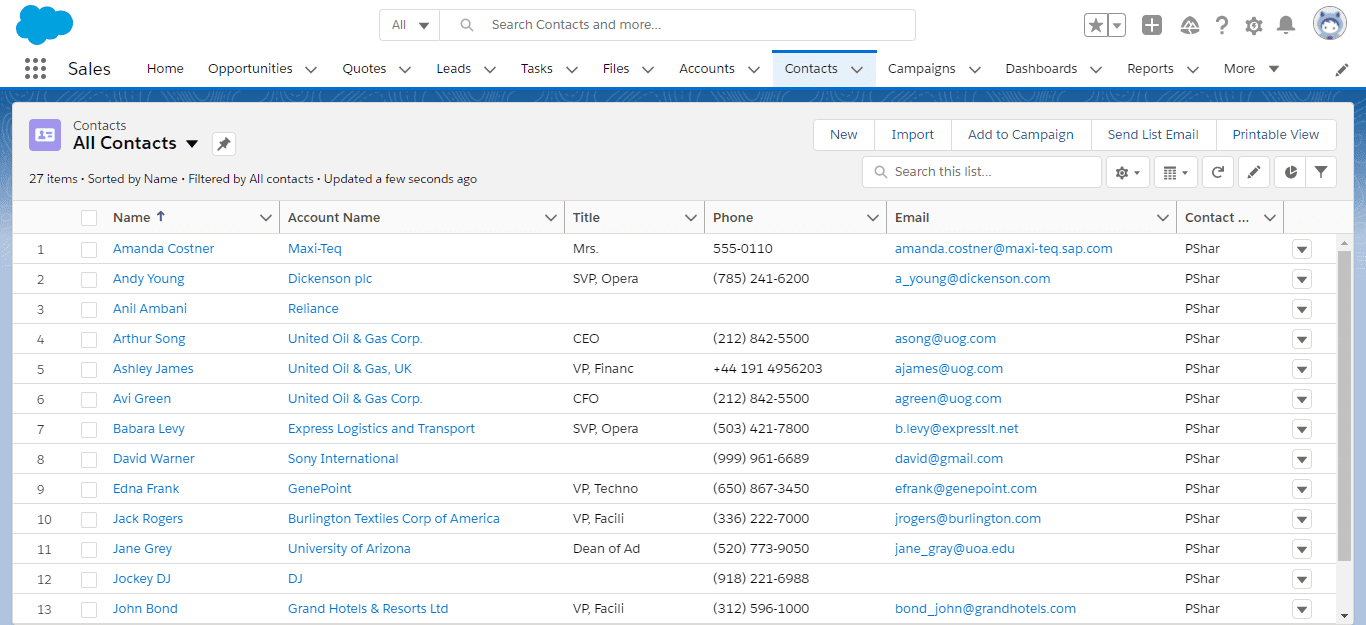Switch to the Quotes tab
The image size is (1366, 625).
(364, 69)
